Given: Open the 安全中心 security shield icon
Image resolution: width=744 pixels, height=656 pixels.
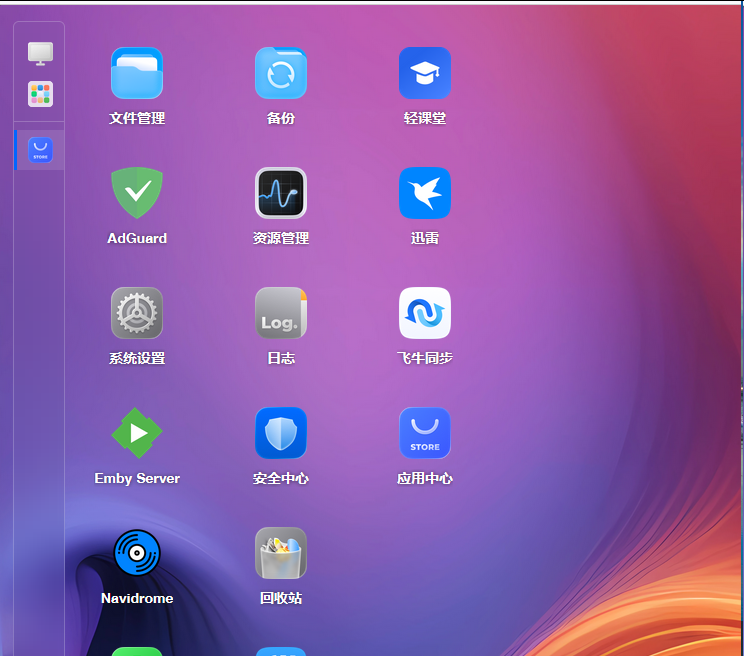Looking at the screenshot, I should tap(281, 433).
